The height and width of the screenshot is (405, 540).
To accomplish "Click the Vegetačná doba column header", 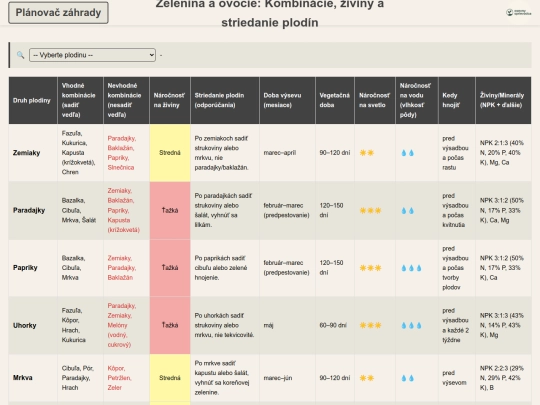I will 335,100.
